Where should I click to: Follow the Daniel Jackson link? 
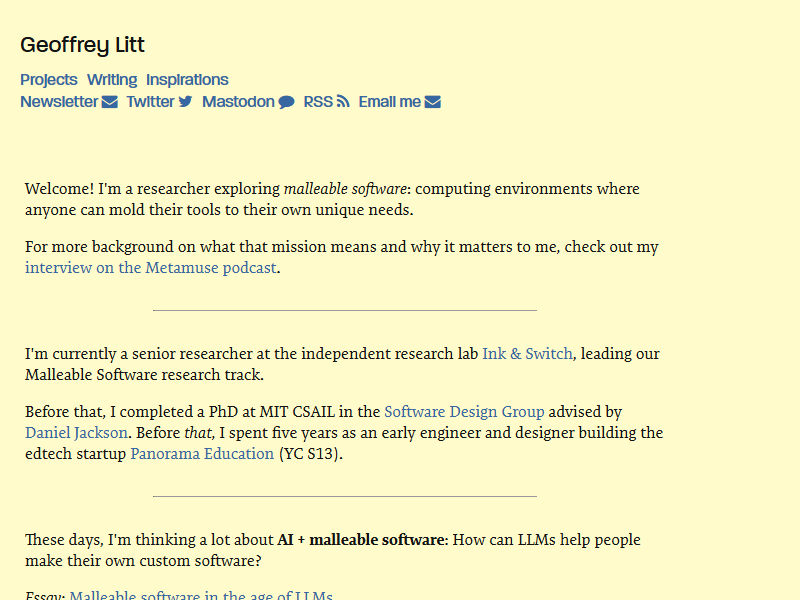click(76, 433)
